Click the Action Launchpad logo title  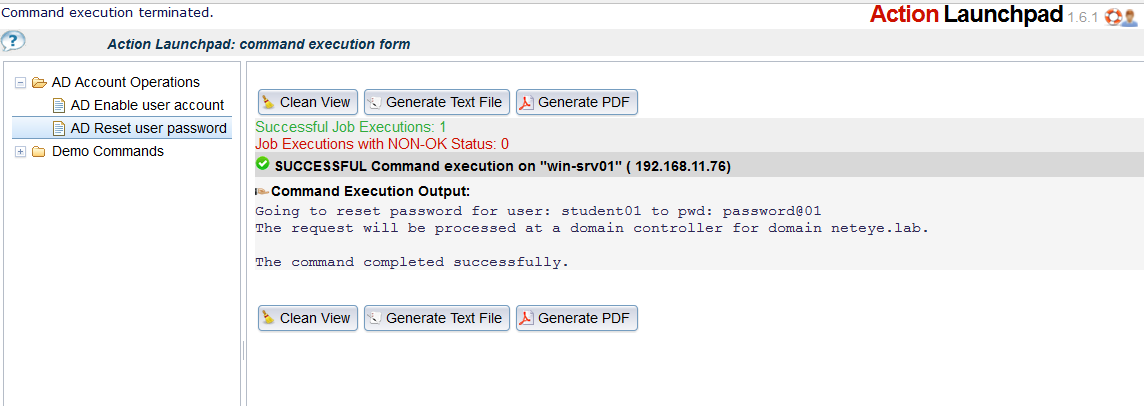966,14
